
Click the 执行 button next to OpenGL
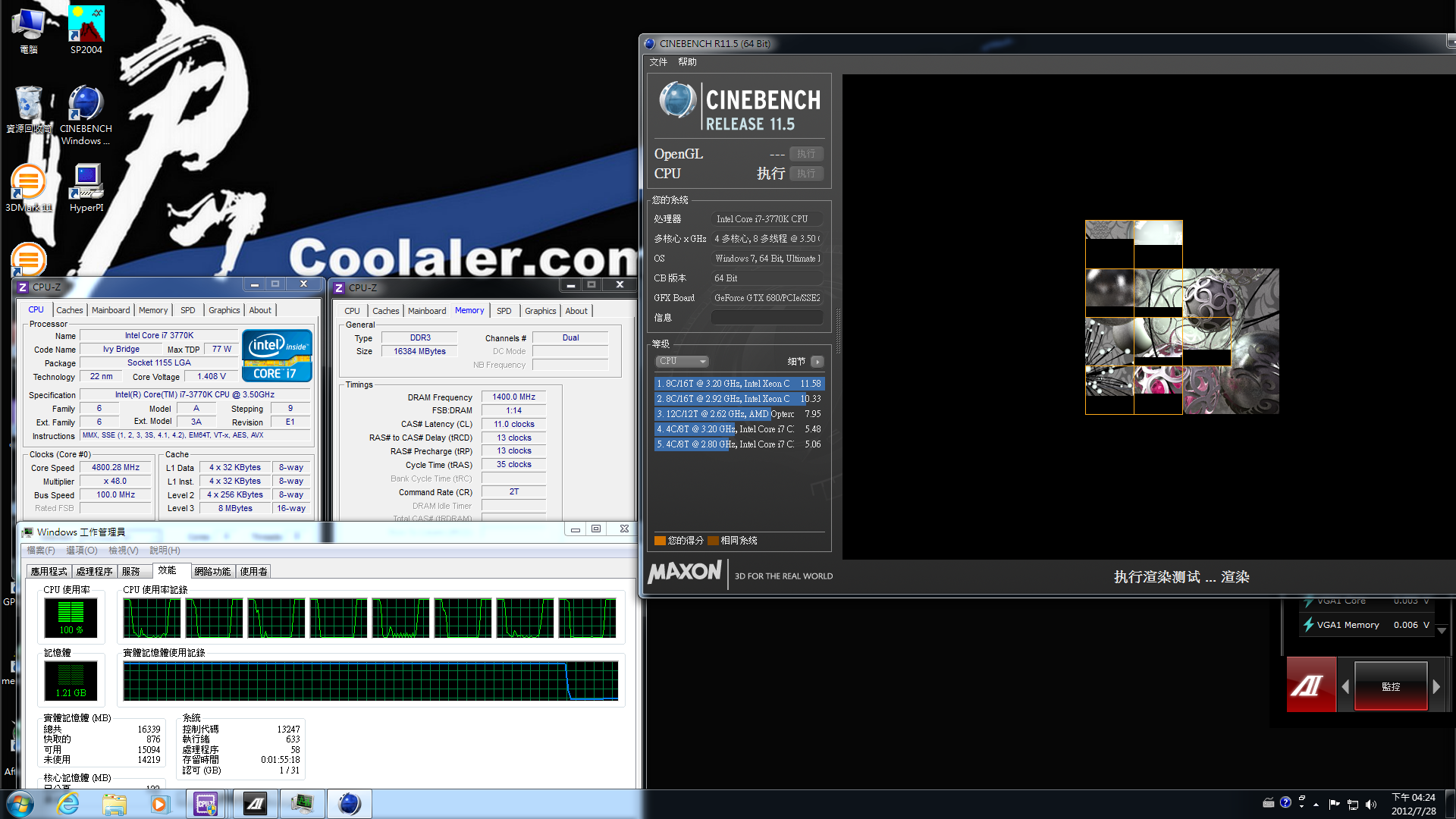806,154
